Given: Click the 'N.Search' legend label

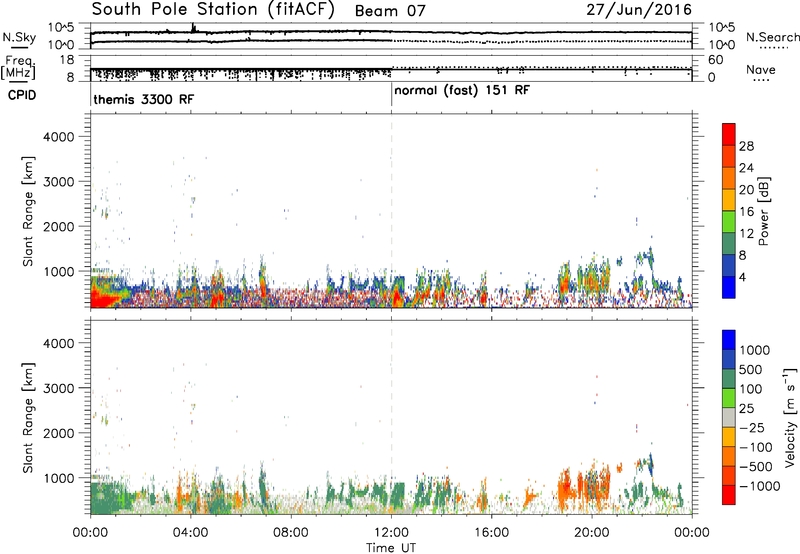Looking at the screenshot, I should pyautogui.click(x=773, y=37).
